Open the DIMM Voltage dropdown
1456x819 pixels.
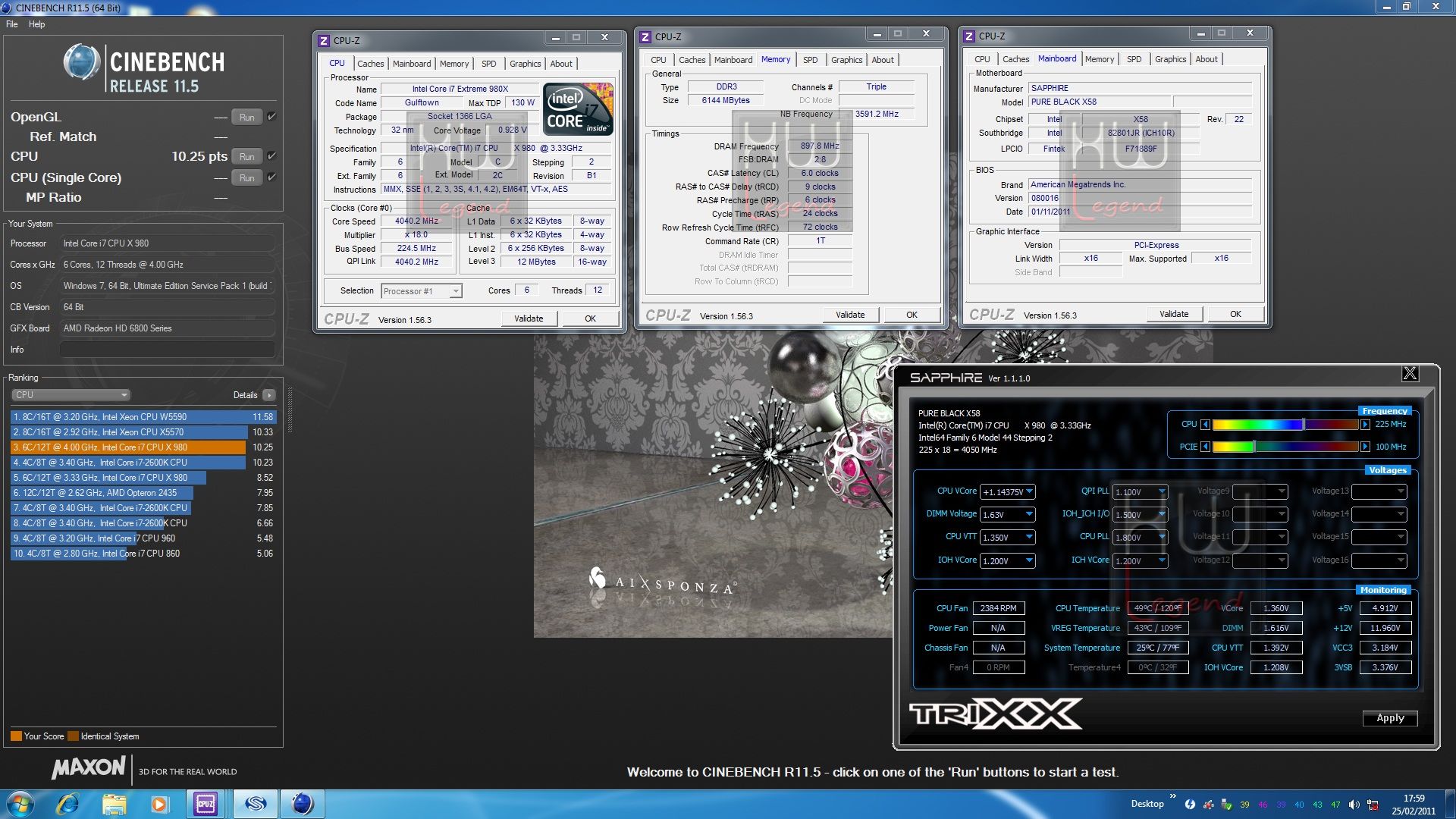(1029, 514)
